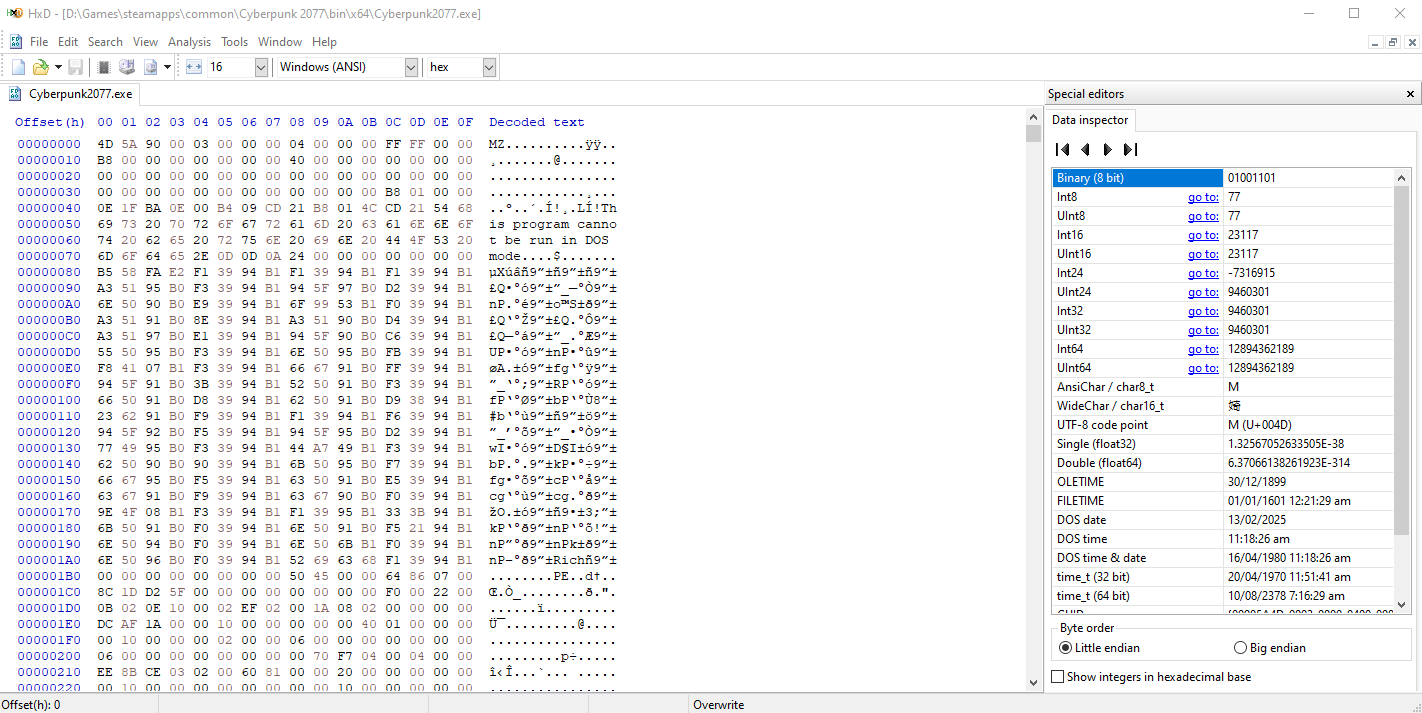The height and width of the screenshot is (713, 1422).
Task: Open the Window menu
Action: click(280, 42)
